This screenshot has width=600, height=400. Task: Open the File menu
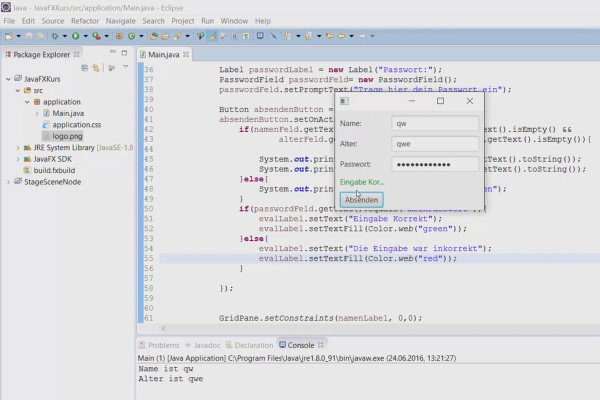click(9, 21)
